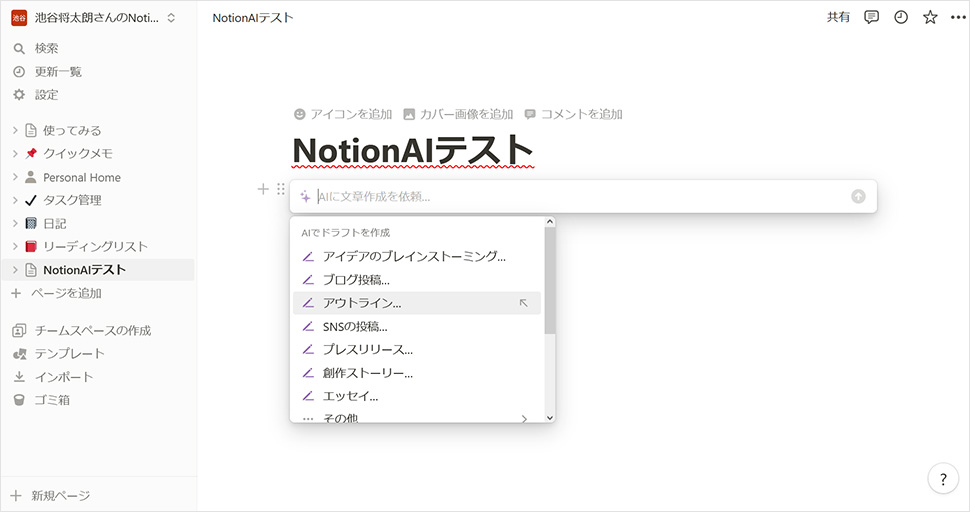Select プレスリリース... option
The width and height of the screenshot is (970, 512).
click(416, 349)
